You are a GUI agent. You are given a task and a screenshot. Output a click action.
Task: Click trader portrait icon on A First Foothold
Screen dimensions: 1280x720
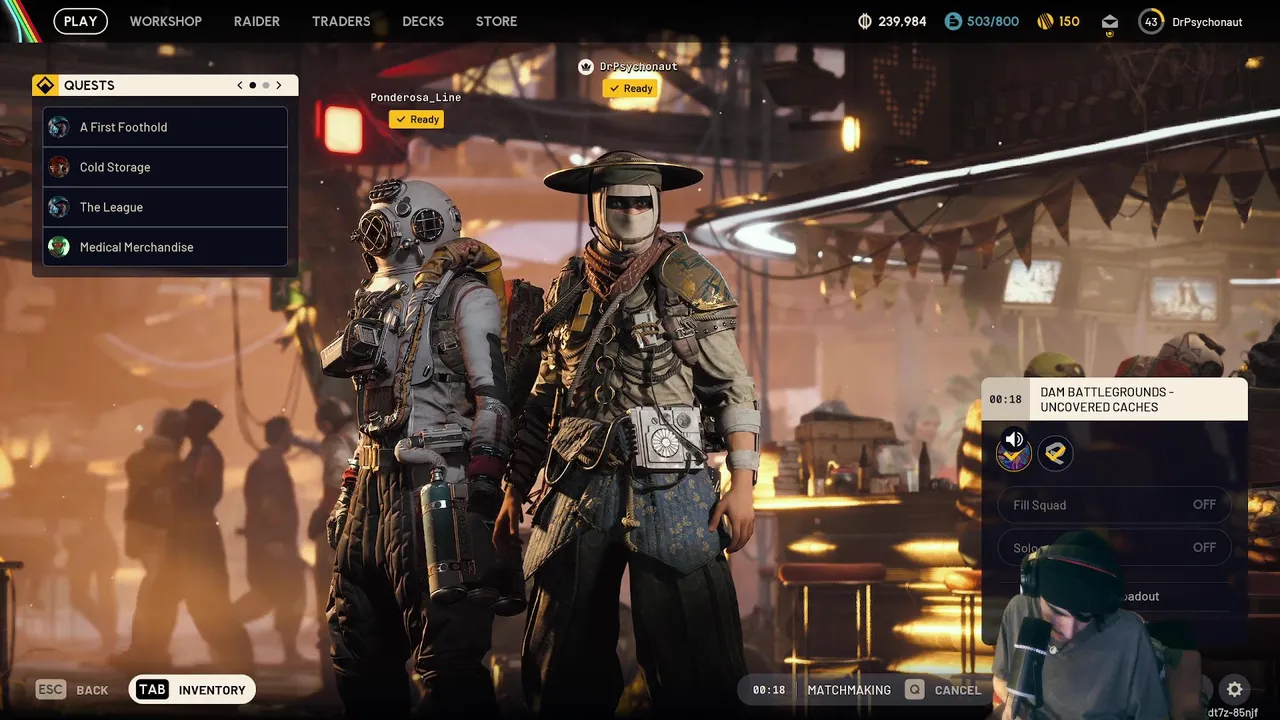point(59,127)
